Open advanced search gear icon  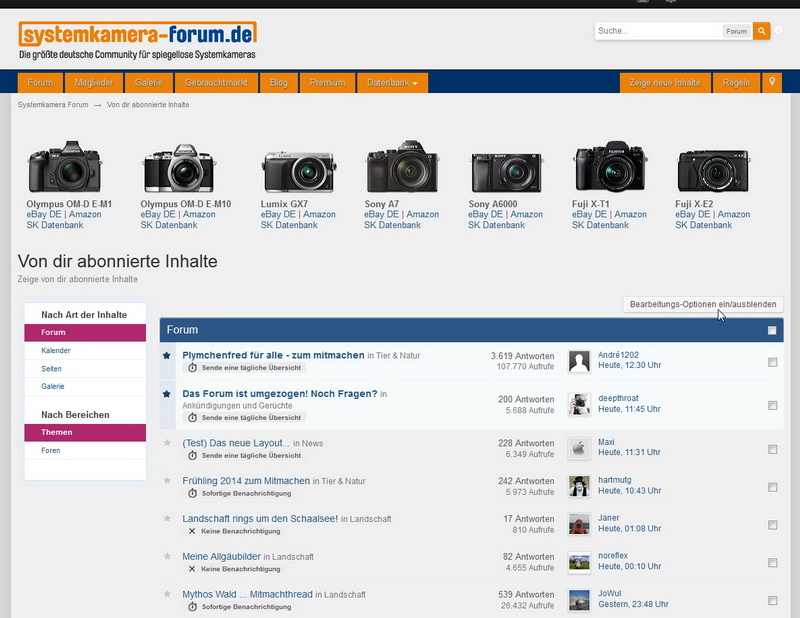click(780, 31)
